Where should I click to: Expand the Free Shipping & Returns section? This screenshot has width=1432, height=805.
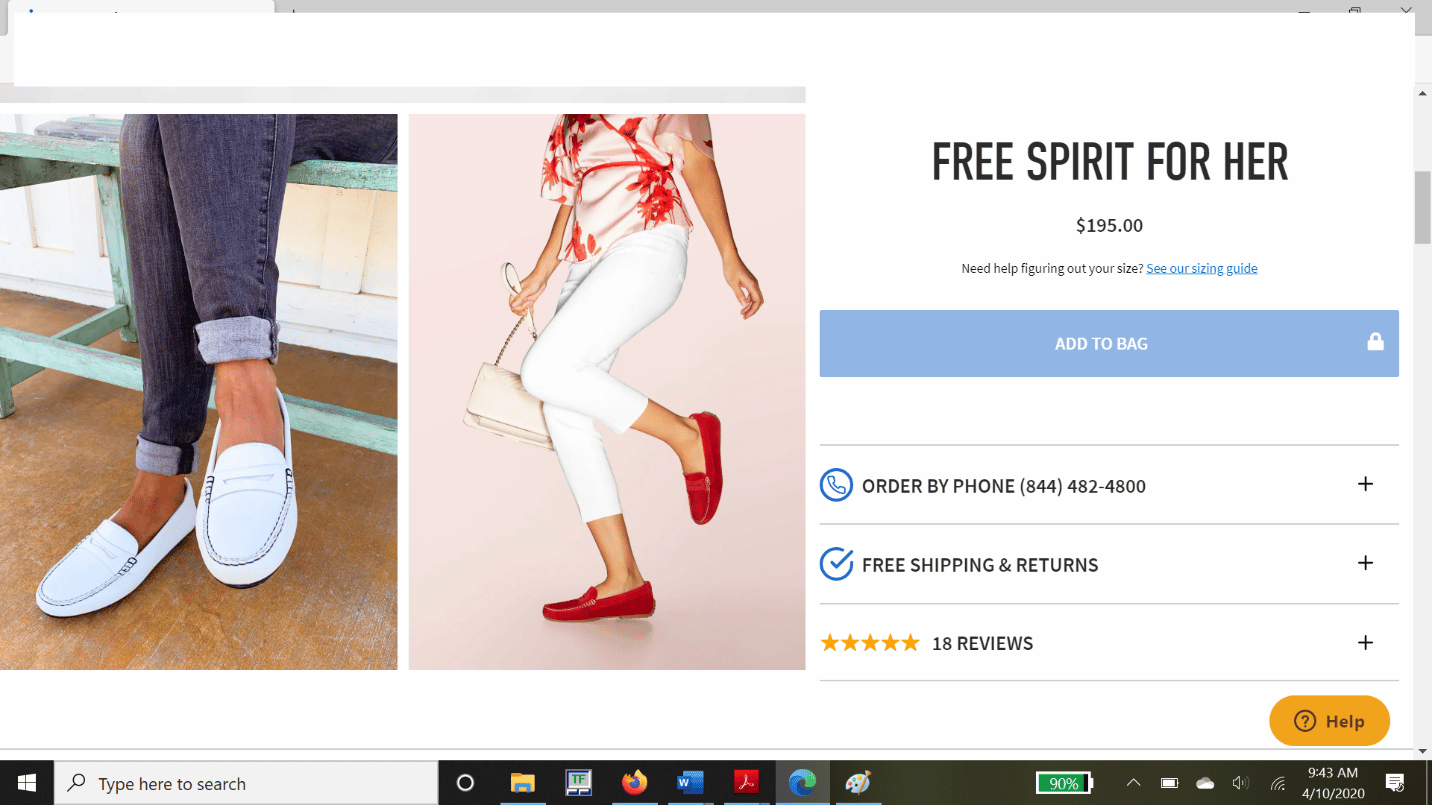(x=1365, y=564)
